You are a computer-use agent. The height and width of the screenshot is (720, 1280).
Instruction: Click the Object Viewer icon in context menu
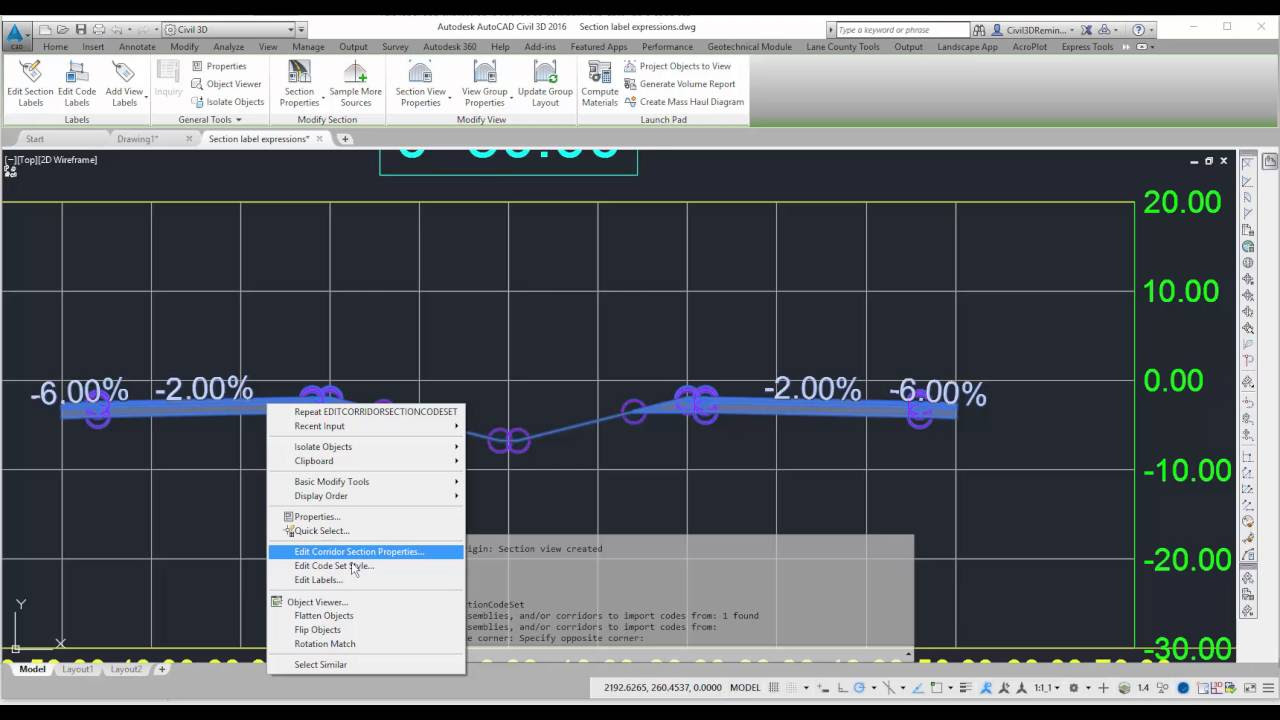pyautogui.click(x=277, y=602)
